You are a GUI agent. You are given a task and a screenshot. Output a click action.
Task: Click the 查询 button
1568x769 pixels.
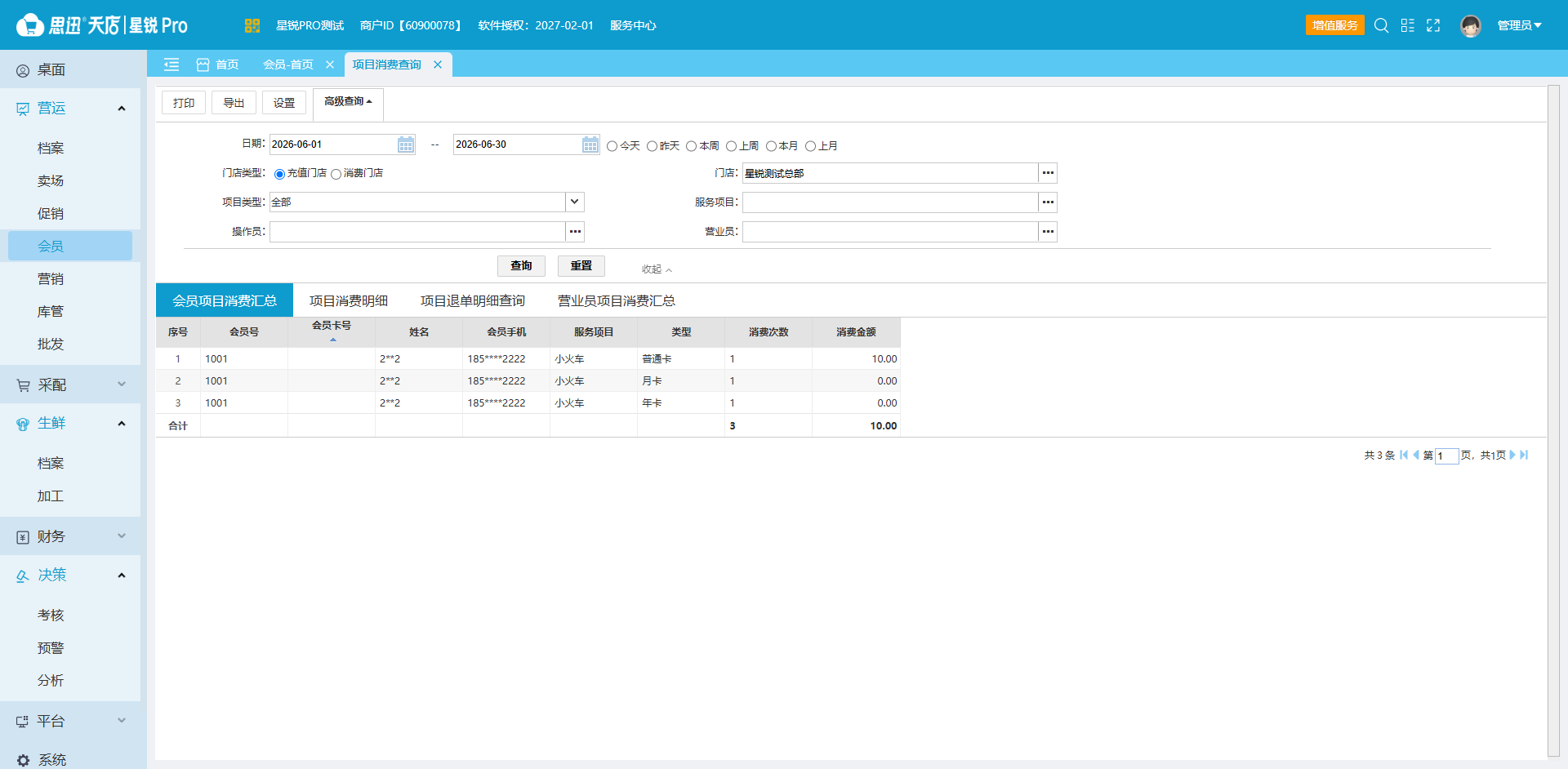click(x=521, y=266)
